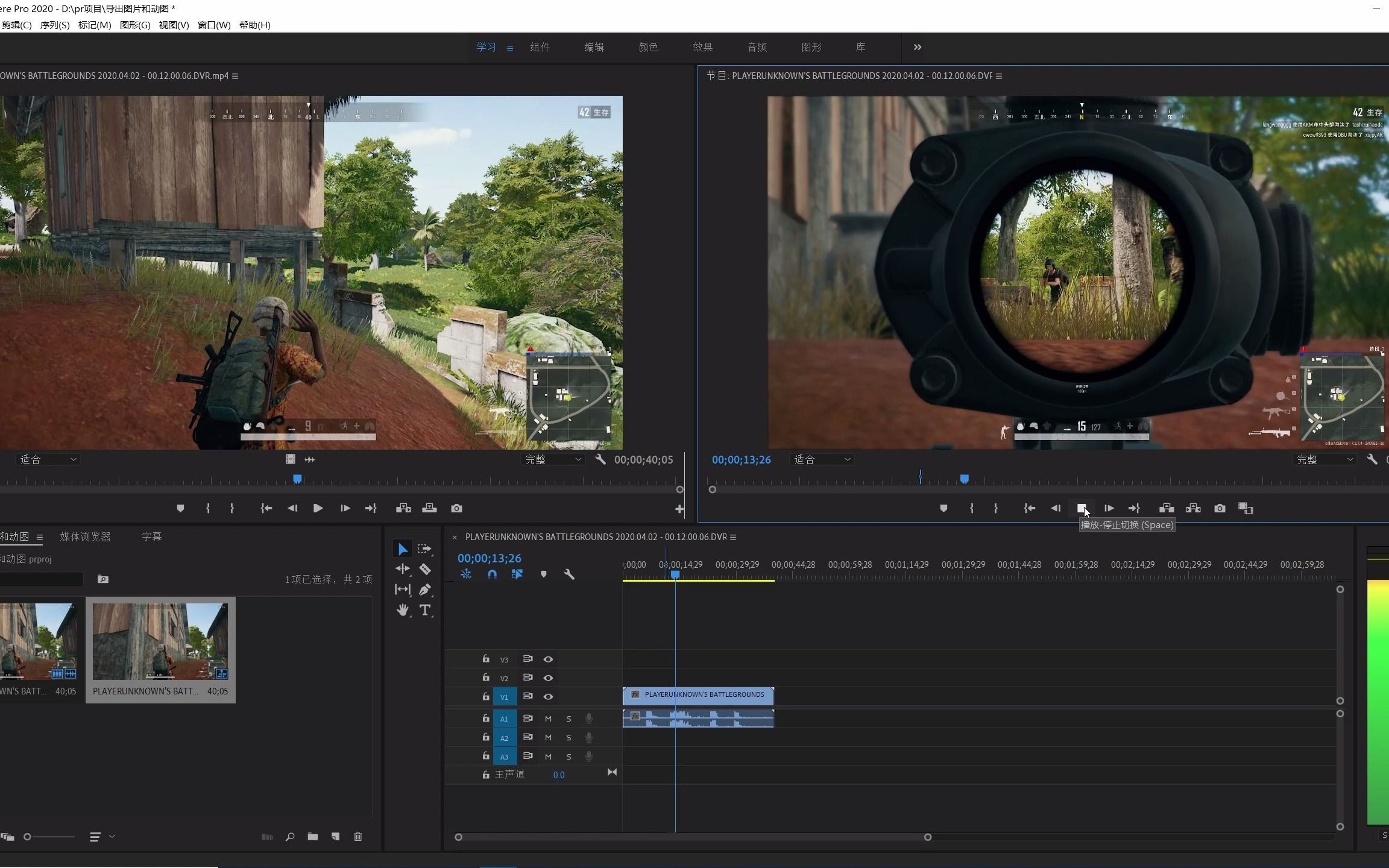The width and height of the screenshot is (1389, 868).
Task: Export frame from Program monitor camera icon
Action: pyautogui.click(x=1220, y=508)
